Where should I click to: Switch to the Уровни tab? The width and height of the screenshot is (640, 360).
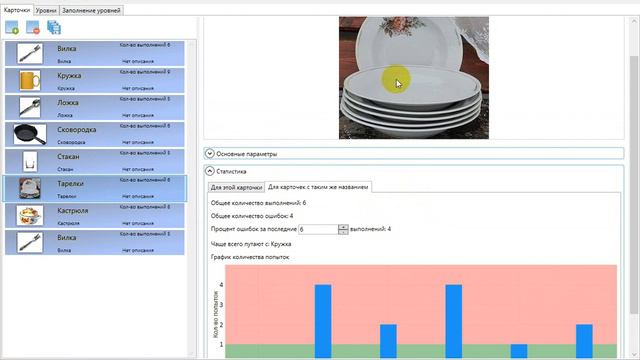click(46, 10)
